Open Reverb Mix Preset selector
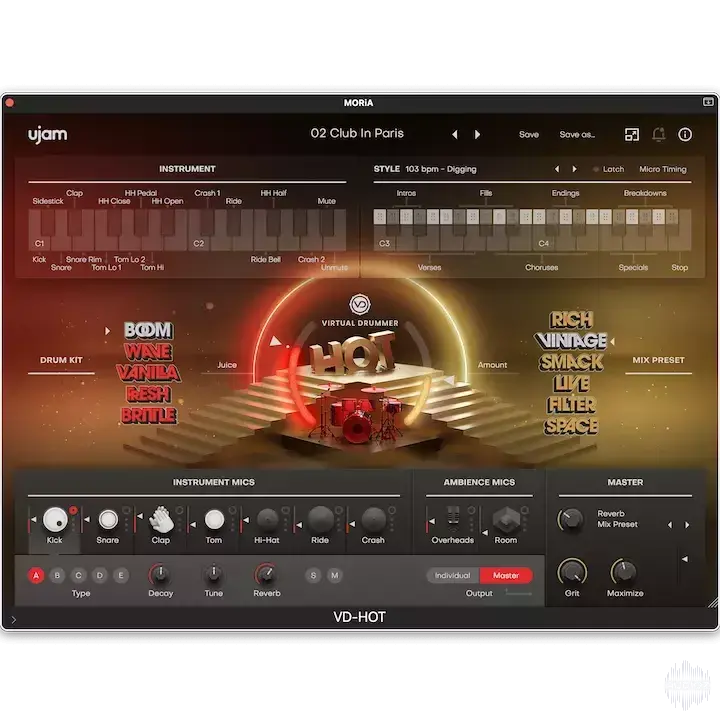720x720 pixels. coord(617,519)
